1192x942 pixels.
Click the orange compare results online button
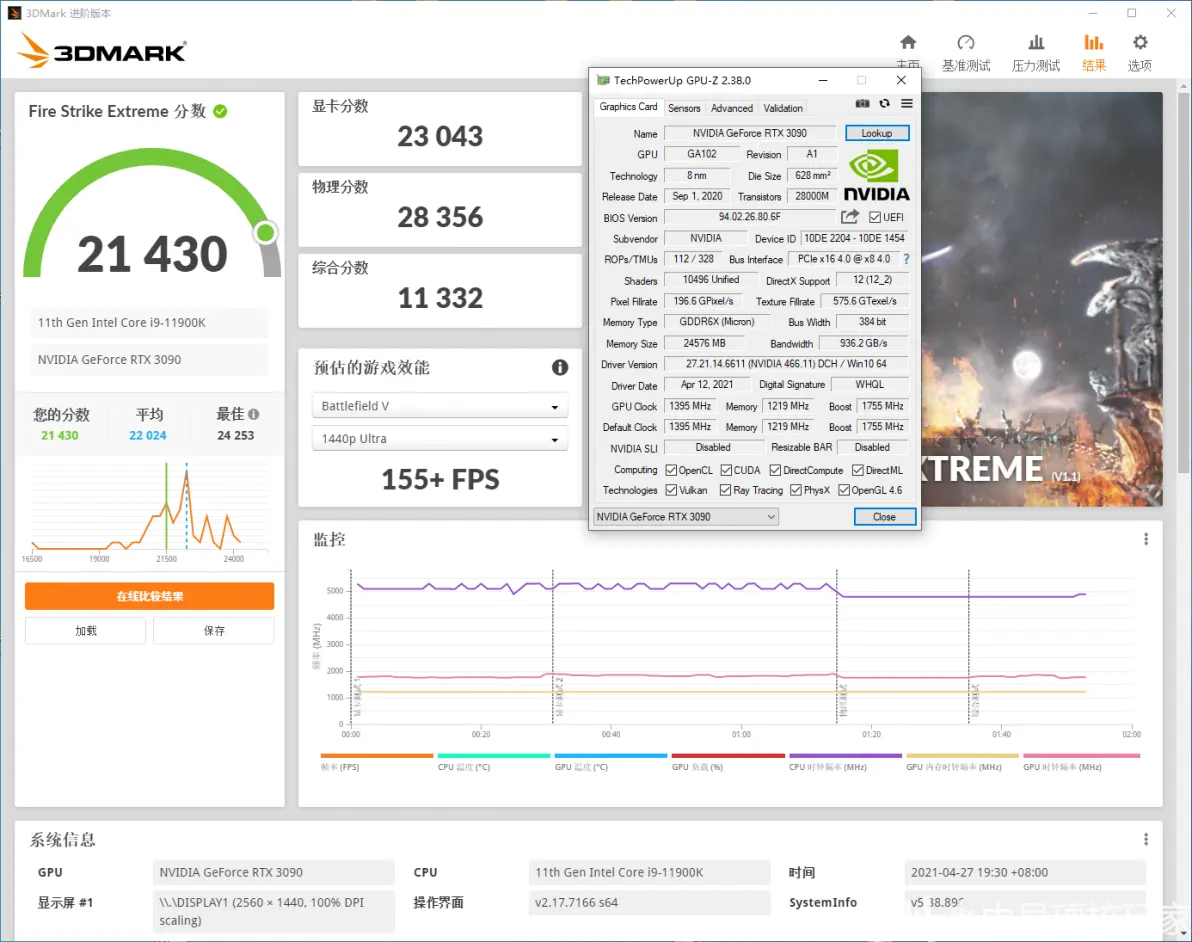click(150, 596)
